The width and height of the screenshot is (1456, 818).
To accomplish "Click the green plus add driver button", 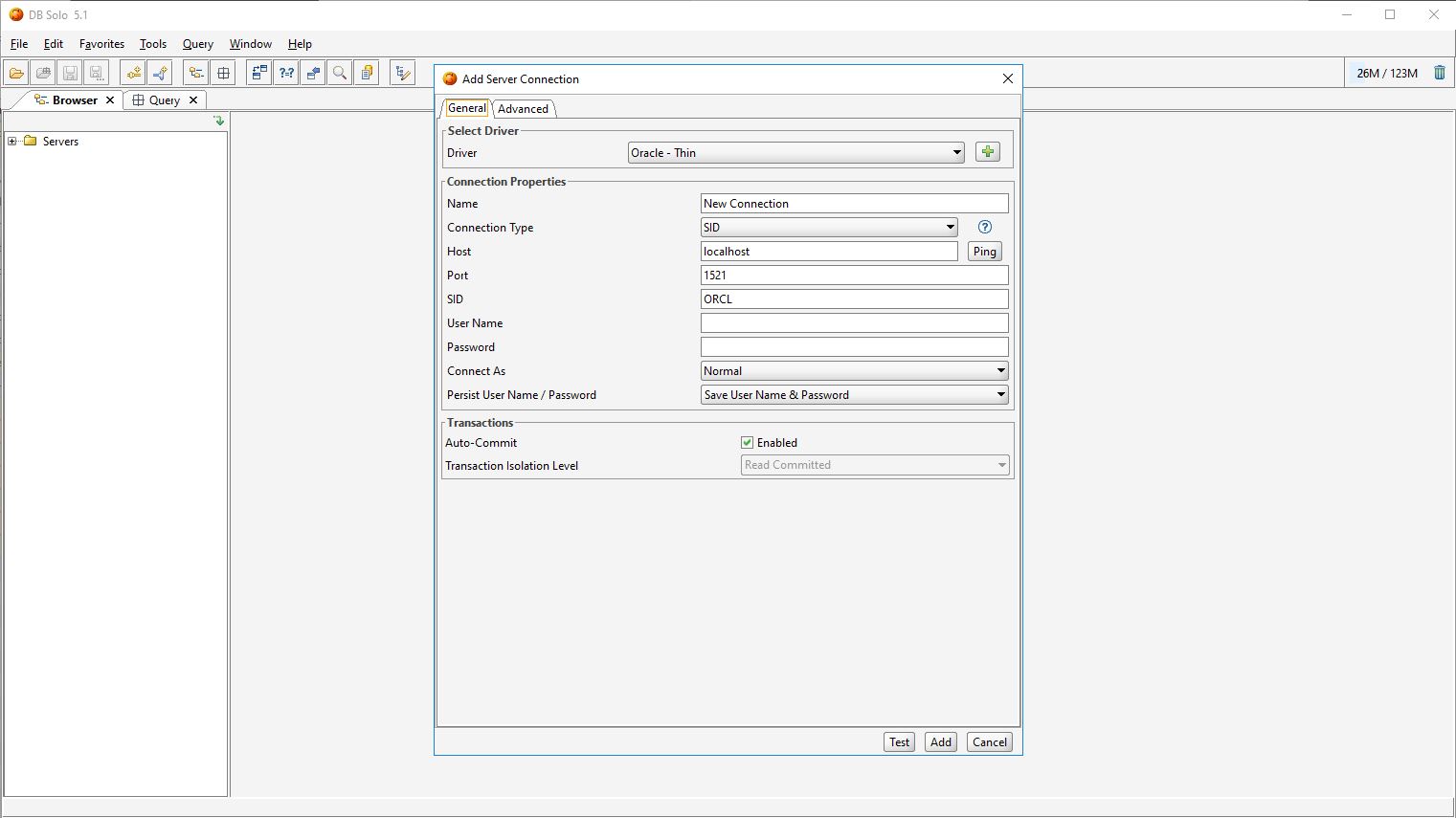I will coord(988,152).
